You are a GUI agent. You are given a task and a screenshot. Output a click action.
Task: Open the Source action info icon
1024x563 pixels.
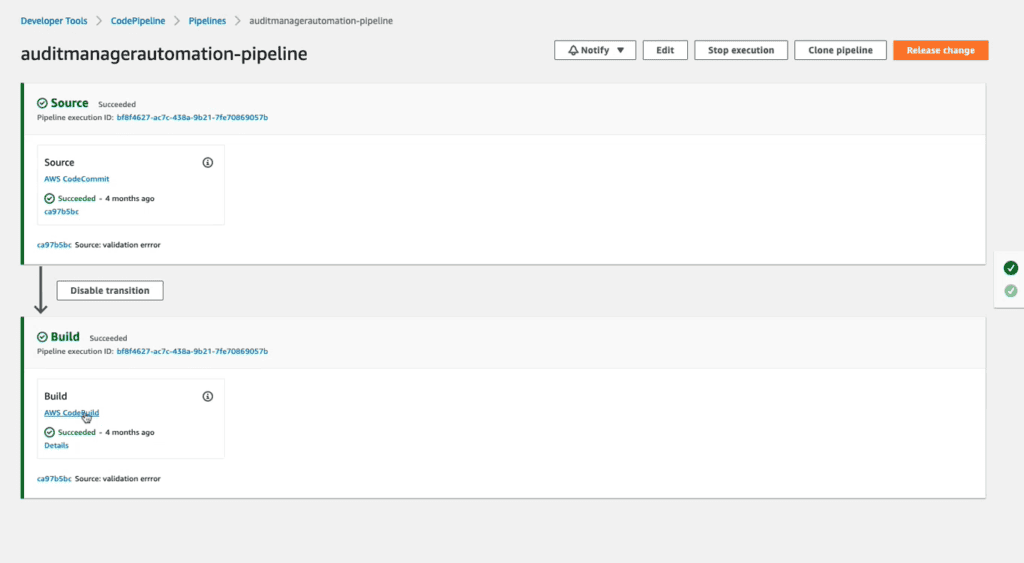(x=208, y=163)
